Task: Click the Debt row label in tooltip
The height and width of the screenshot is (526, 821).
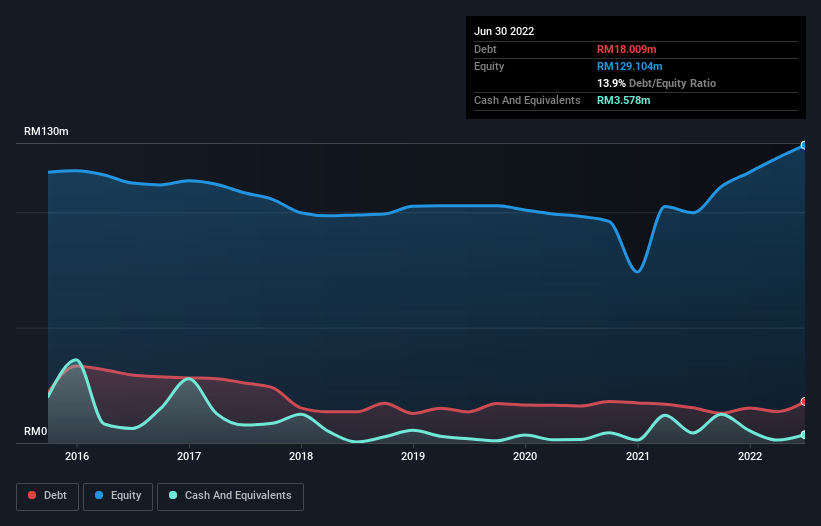Action: (x=485, y=49)
